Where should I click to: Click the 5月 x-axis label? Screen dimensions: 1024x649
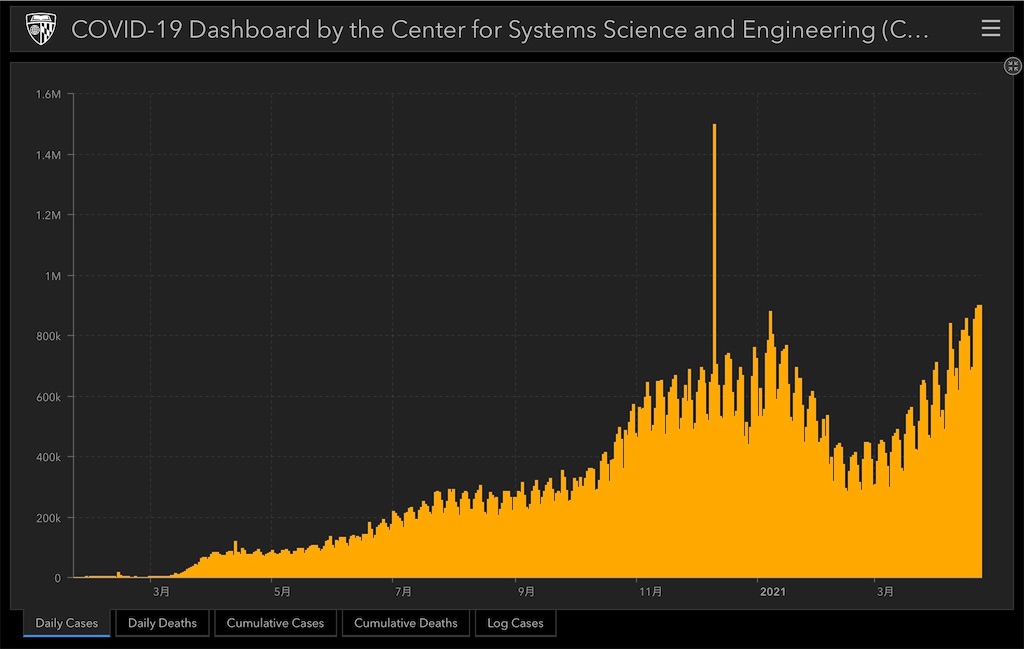click(x=282, y=592)
